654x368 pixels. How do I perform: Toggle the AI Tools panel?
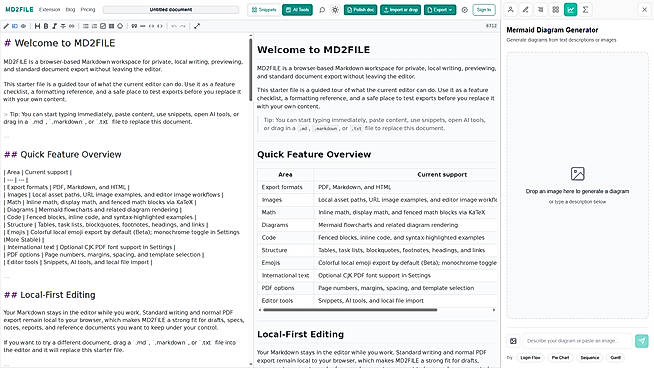(x=297, y=10)
